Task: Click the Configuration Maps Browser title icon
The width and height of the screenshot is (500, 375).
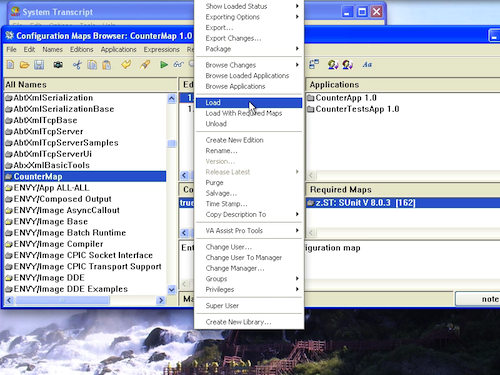Action: coord(10,35)
